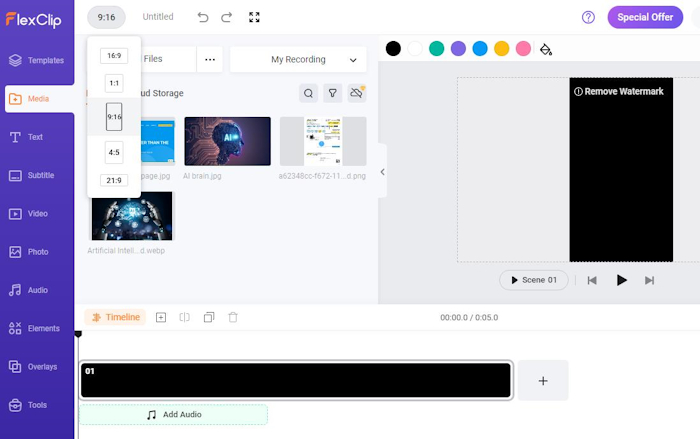This screenshot has width=700, height=439.
Task: Search the media library
Action: [x=308, y=93]
